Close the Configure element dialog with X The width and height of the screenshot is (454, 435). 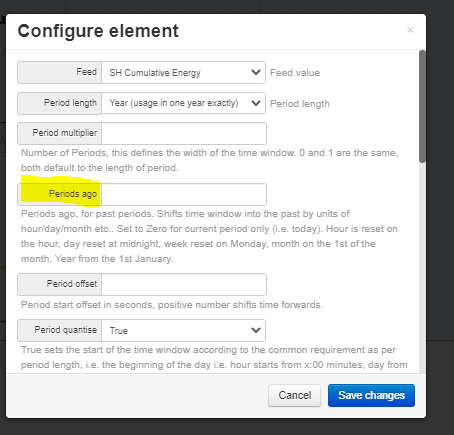click(x=410, y=30)
